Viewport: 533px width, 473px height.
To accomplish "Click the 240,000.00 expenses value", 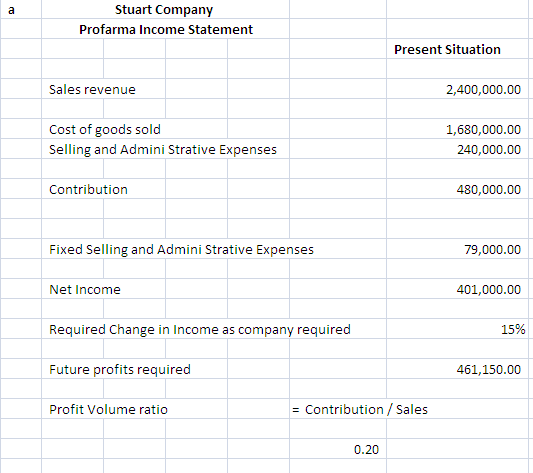I will tap(489, 150).
